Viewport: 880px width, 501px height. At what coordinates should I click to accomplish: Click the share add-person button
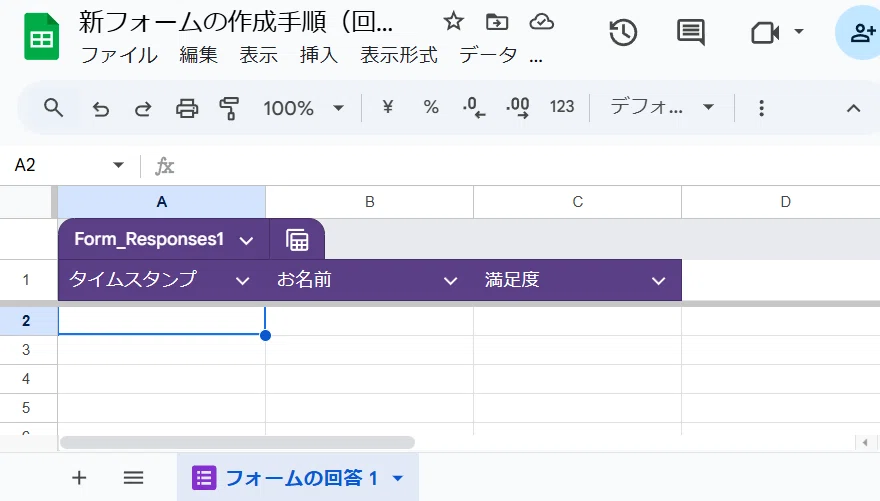pyautogui.click(x=860, y=33)
